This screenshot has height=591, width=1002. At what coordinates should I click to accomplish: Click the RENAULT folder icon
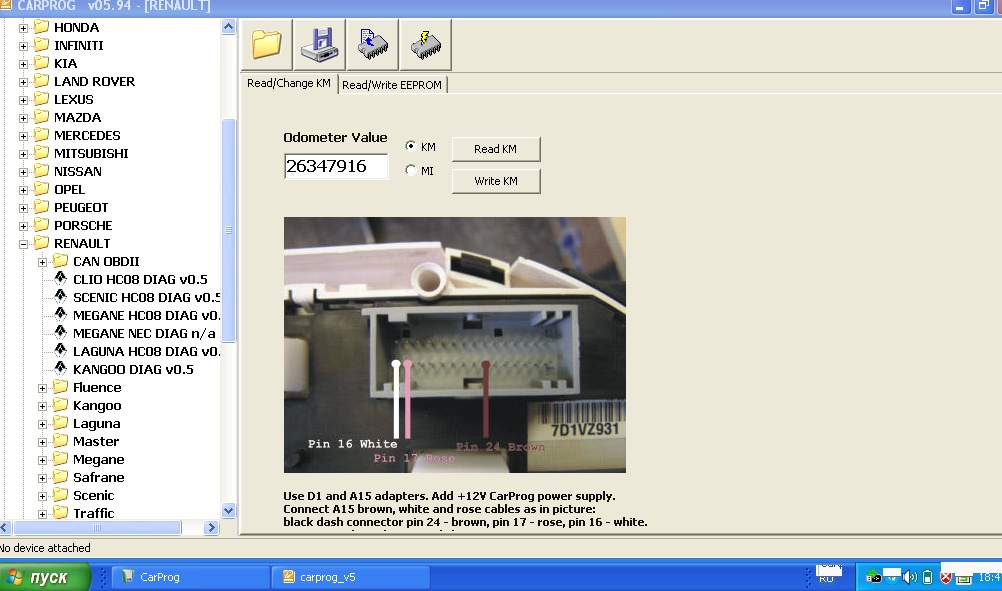(42, 243)
